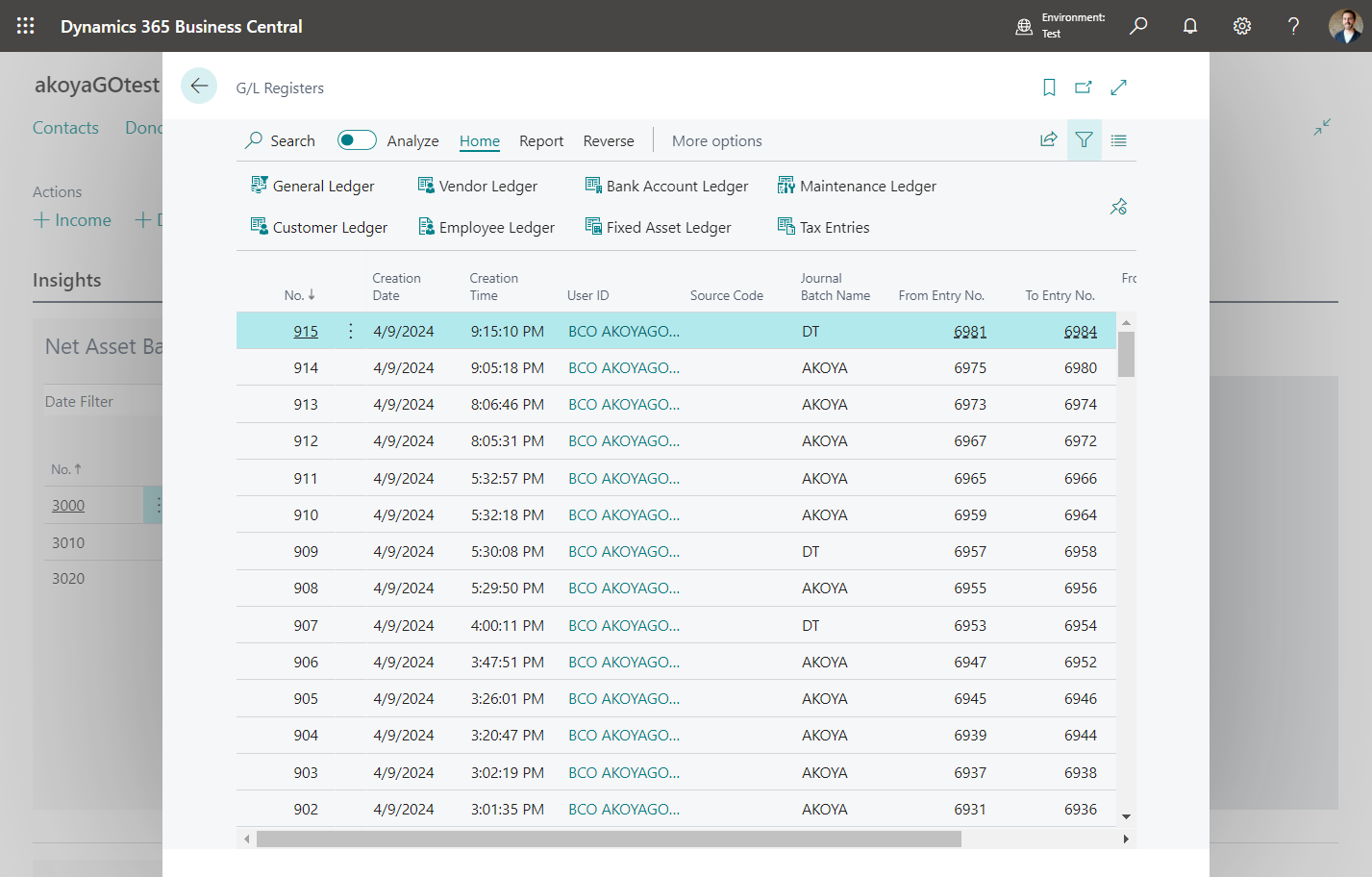The height and width of the screenshot is (877, 1372).
Task: Open the User ID column header menu
Action: (x=588, y=295)
